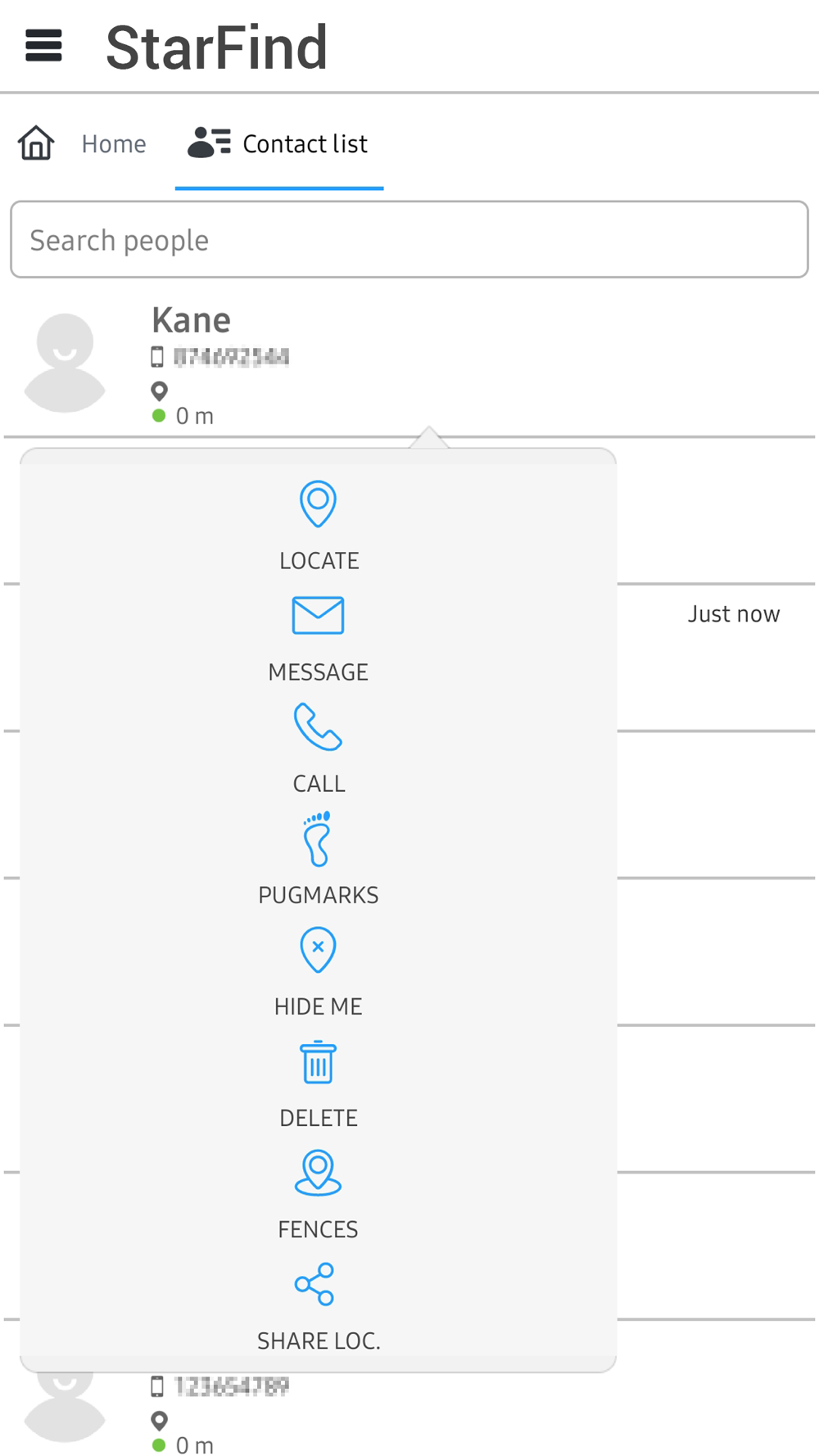Screen dimensions: 819x1456
Task: Tap the Share Loc. icon
Action: pyautogui.click(x=314, y=1284)
